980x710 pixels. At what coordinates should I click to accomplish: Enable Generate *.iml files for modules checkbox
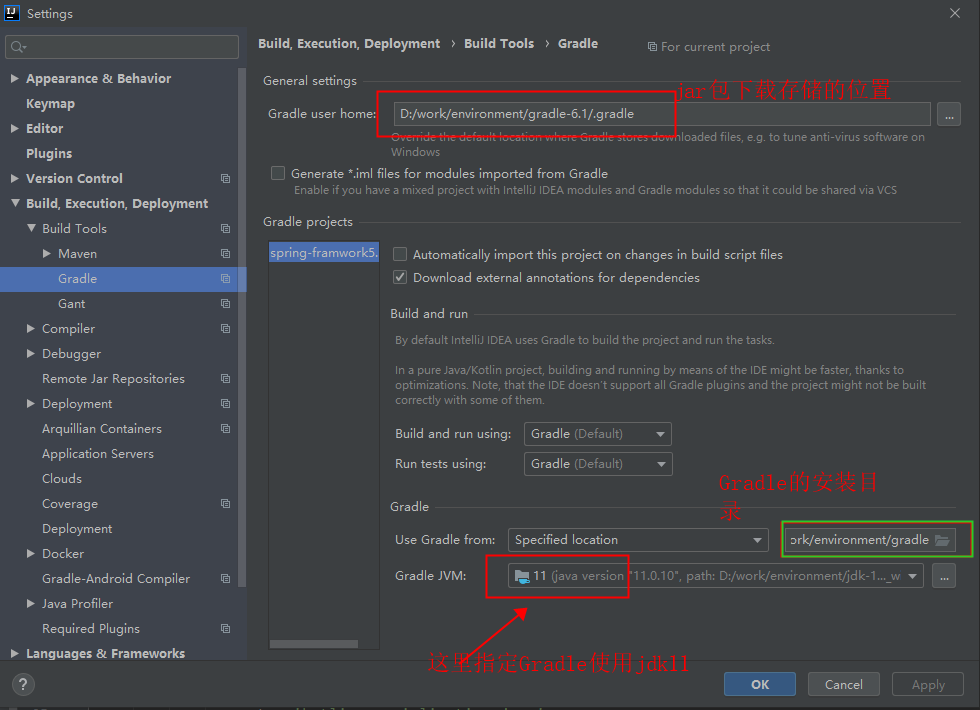278,173
